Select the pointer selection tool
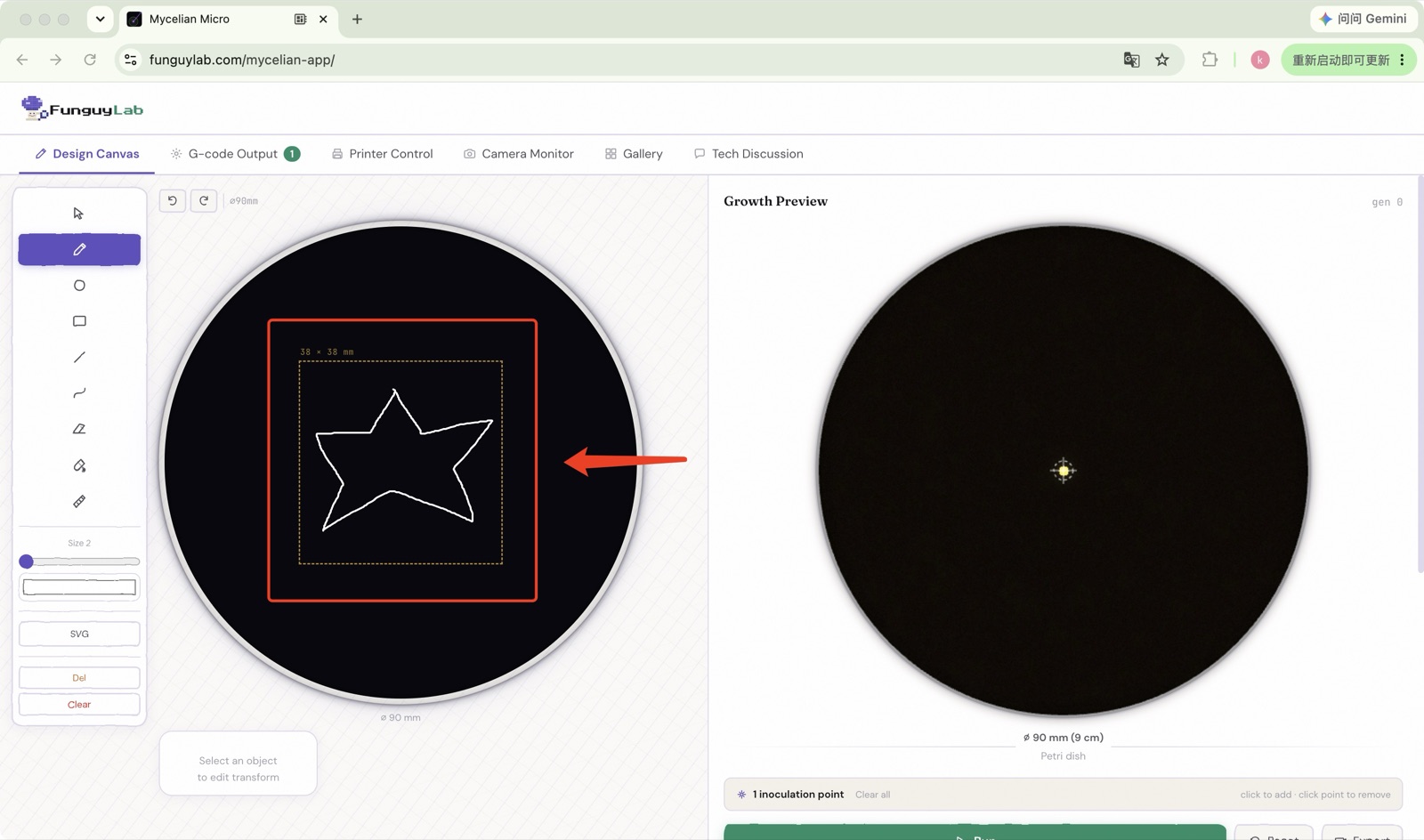Image resolution: width=1424 pixels, height=840 pixels. (79, 214)
